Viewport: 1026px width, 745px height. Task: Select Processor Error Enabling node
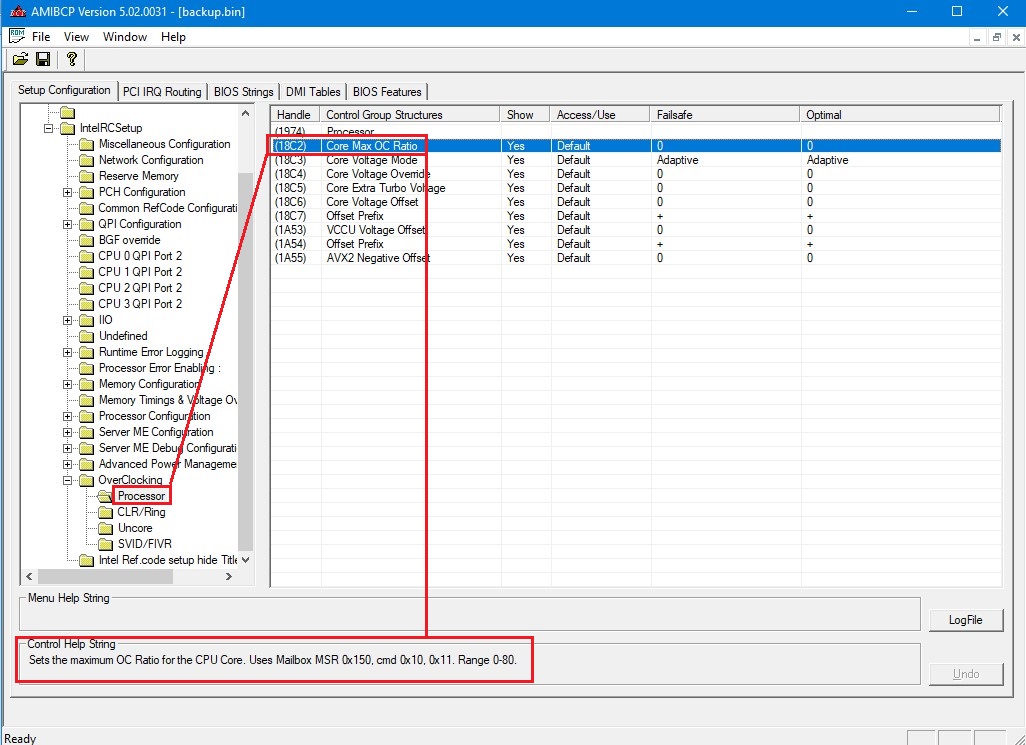pos(159,368)
